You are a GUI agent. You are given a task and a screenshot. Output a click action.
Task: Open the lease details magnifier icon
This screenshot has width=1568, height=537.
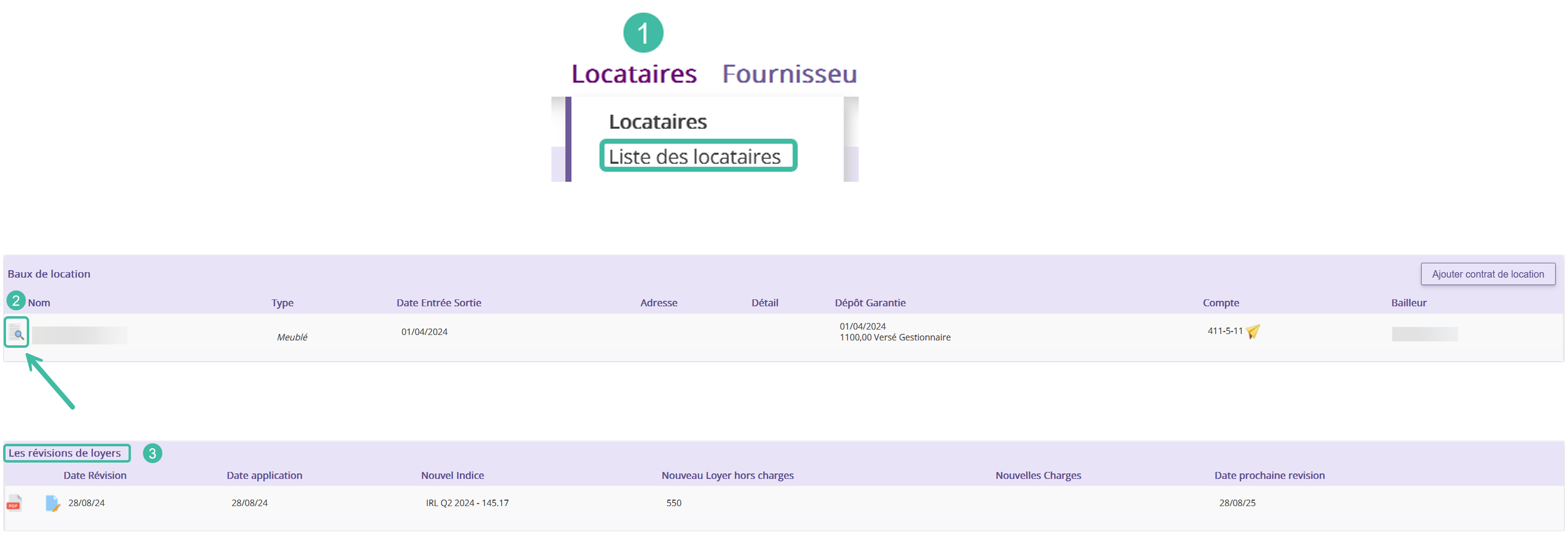[x=16, y=332]
